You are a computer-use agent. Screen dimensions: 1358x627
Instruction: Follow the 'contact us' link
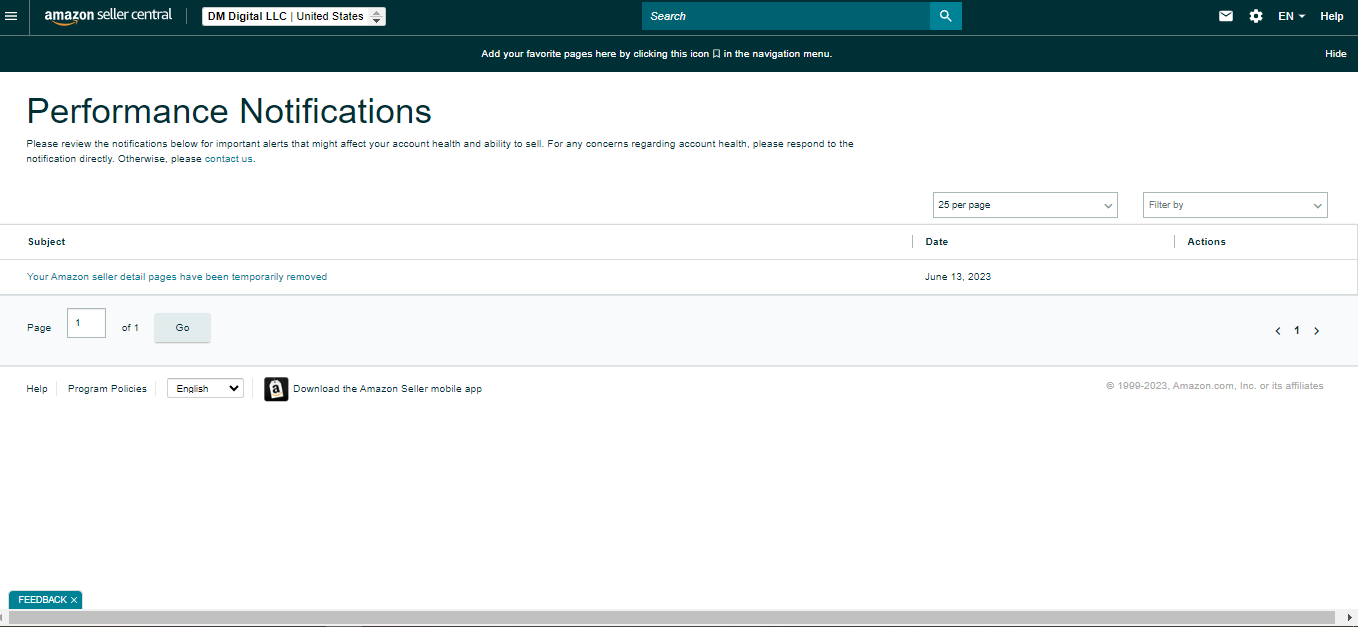point(229,159)
